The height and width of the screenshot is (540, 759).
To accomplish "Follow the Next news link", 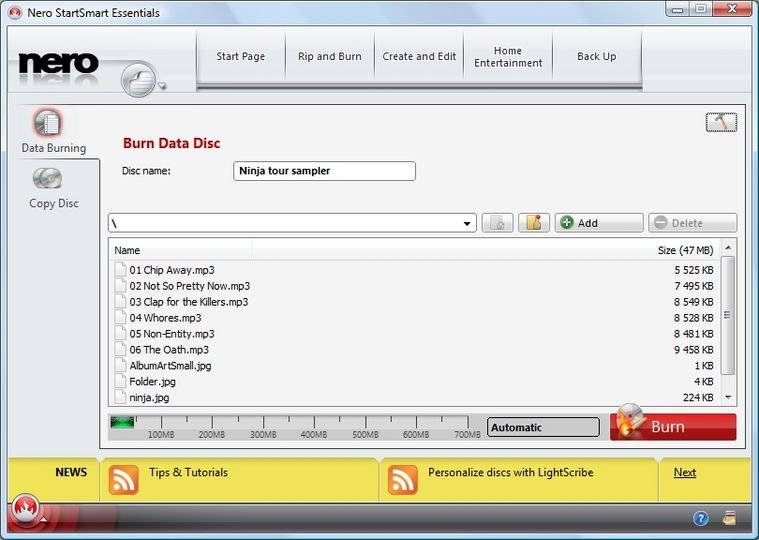I will (x=684, y=472).
